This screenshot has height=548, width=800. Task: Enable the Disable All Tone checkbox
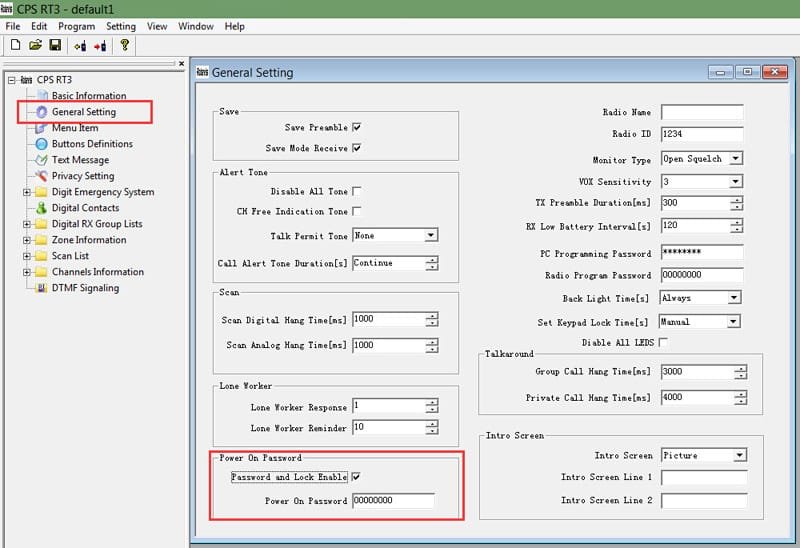pos(357,191)
